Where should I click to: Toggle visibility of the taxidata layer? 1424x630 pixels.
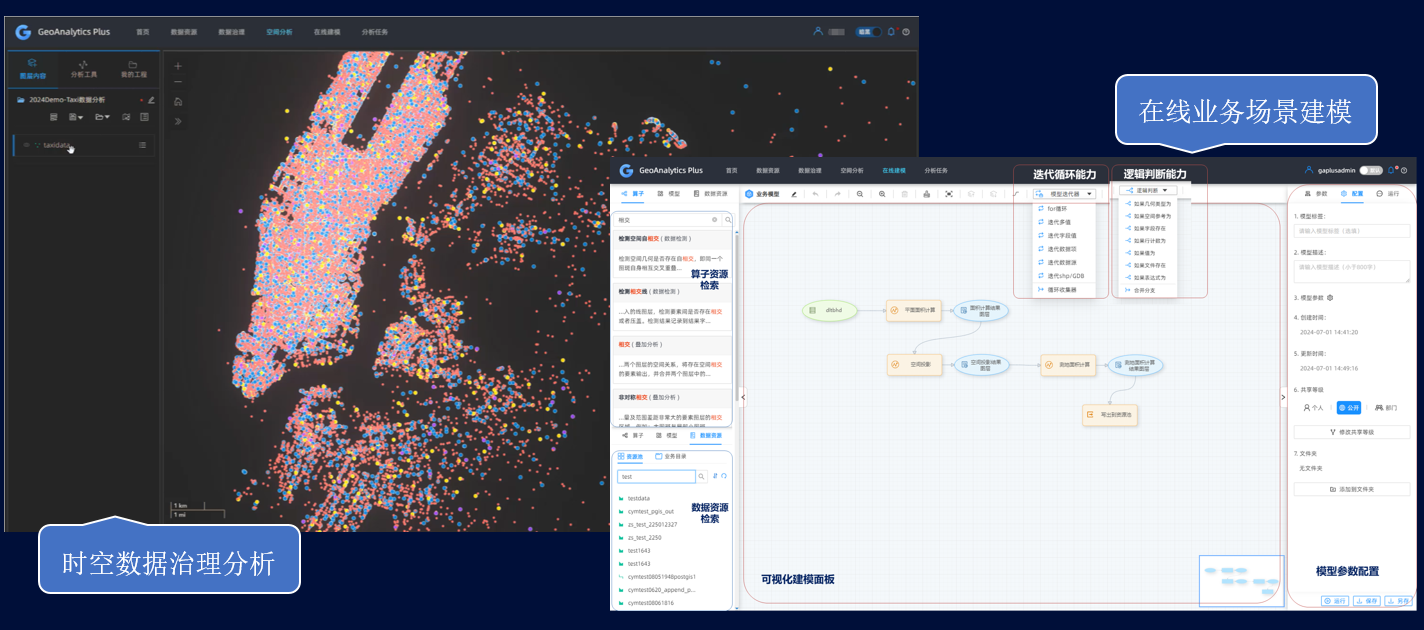coord(26,145)
